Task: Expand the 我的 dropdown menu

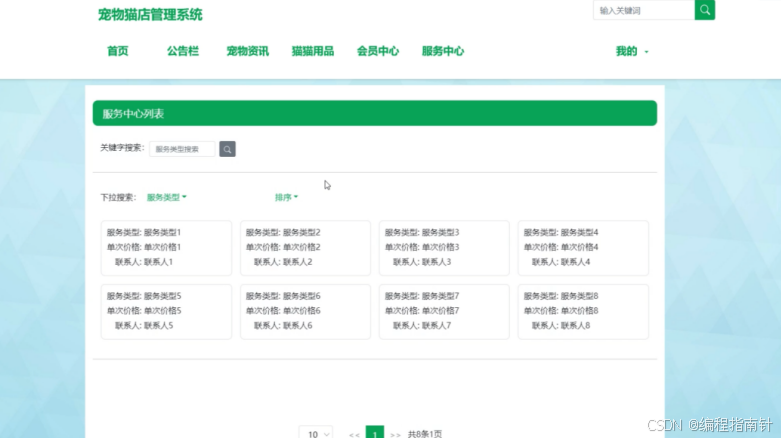Action: coord(632,51)
